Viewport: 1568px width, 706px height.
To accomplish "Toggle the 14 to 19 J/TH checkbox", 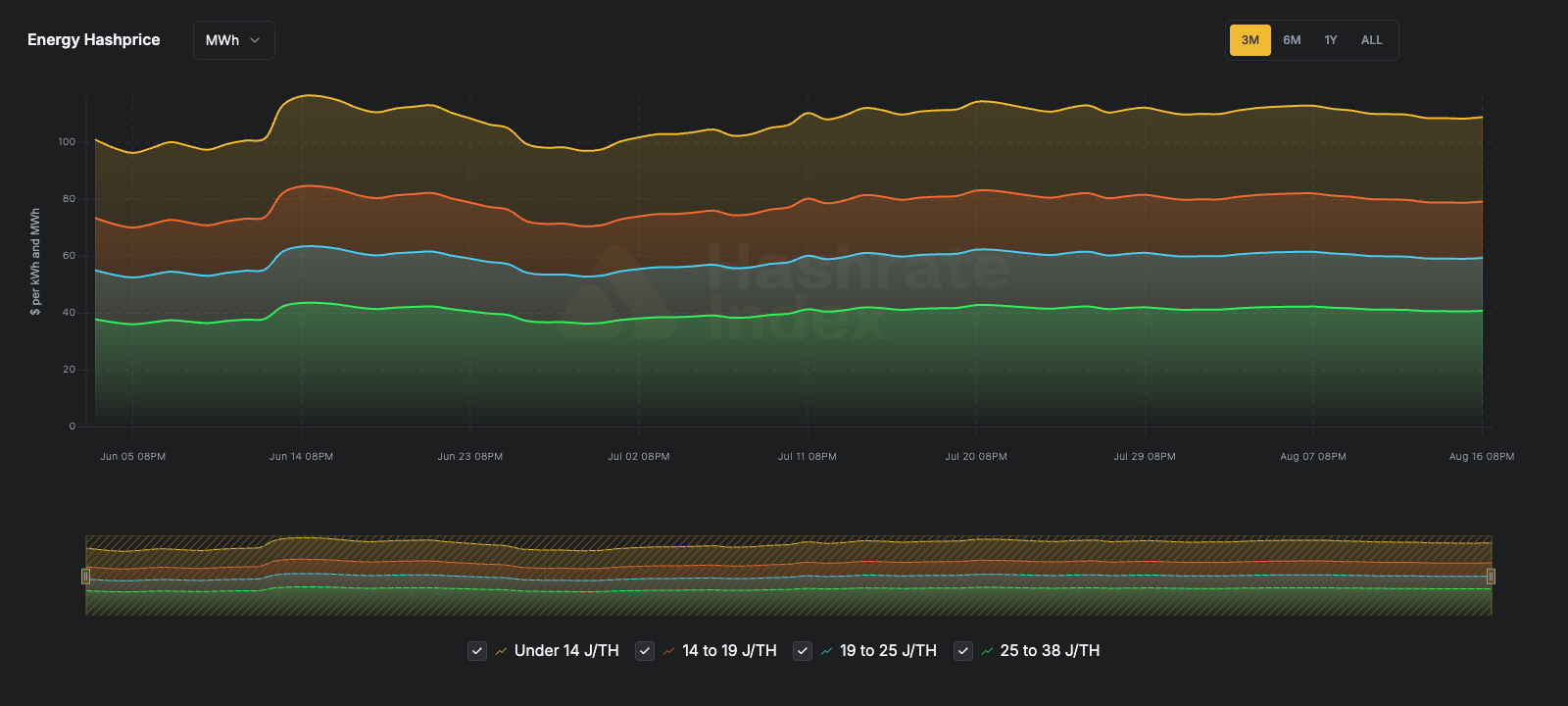I will click(x=645, y=651).
